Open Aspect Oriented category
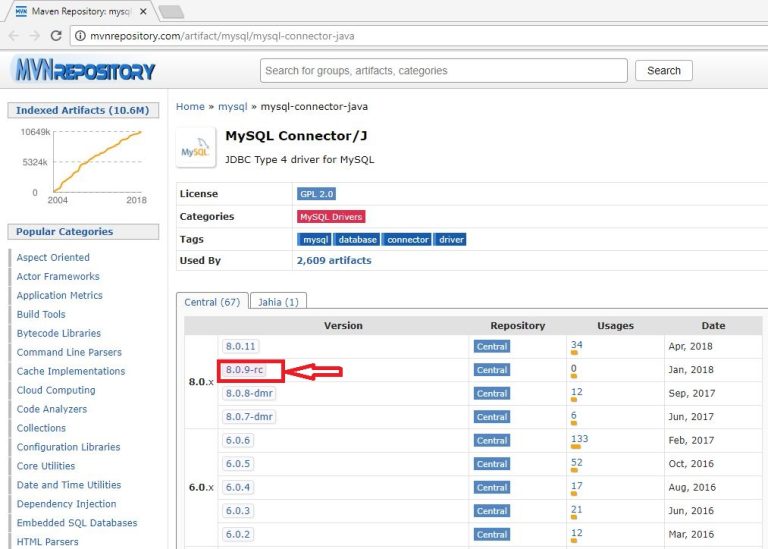This screenshot has width=768, height=549. [53, 257]
